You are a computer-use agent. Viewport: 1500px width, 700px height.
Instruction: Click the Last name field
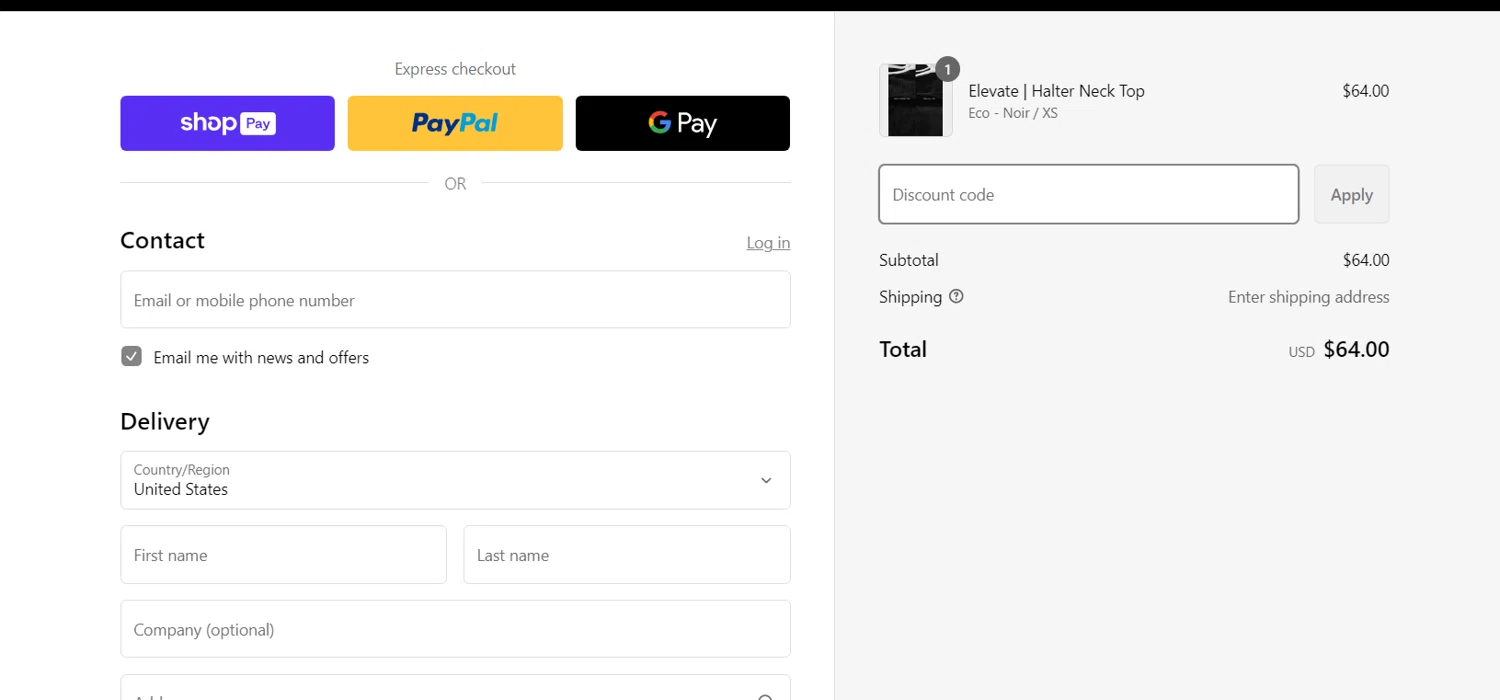pos(627,555)
